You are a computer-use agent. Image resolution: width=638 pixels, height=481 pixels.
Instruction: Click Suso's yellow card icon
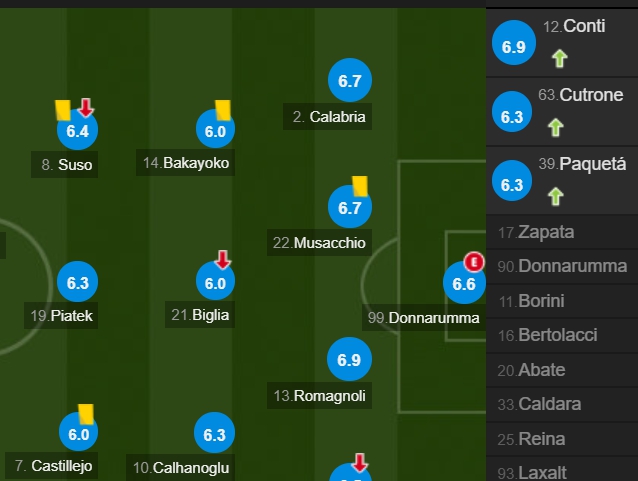pos(63,110)
